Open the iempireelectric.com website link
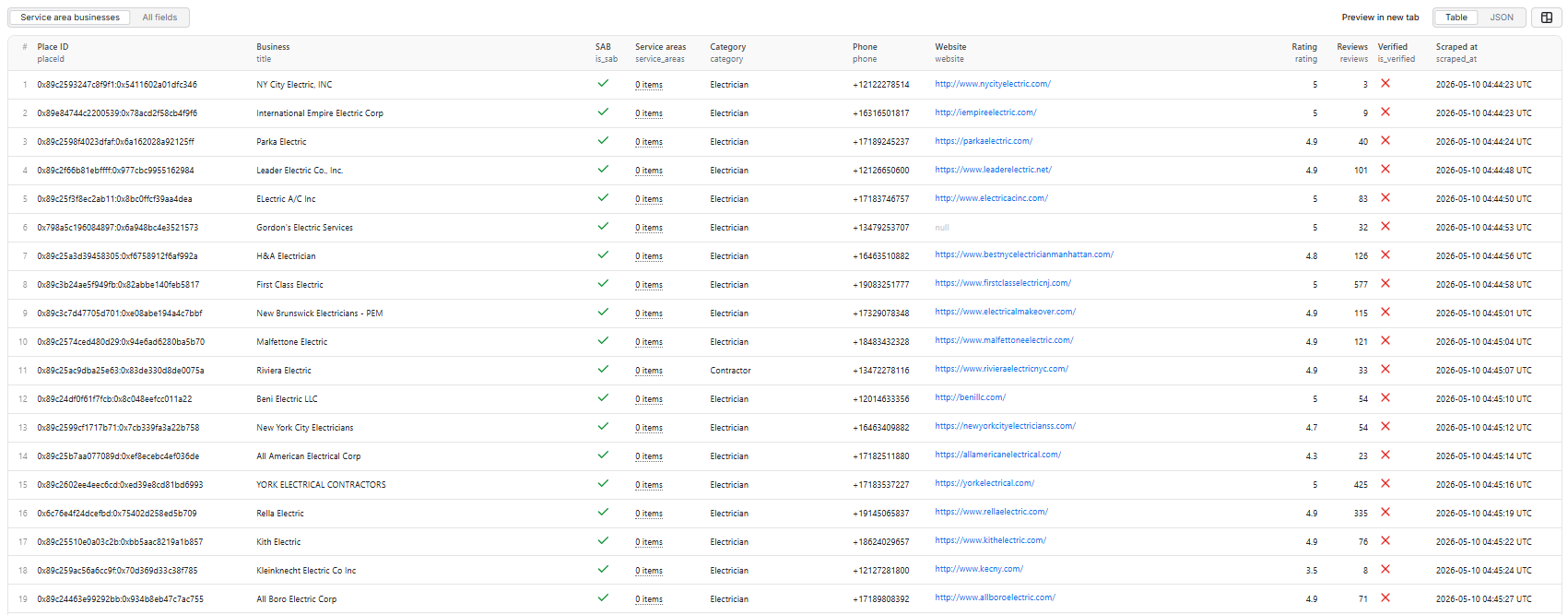Viewport: 1568px width, 615px height. [985, 112]
